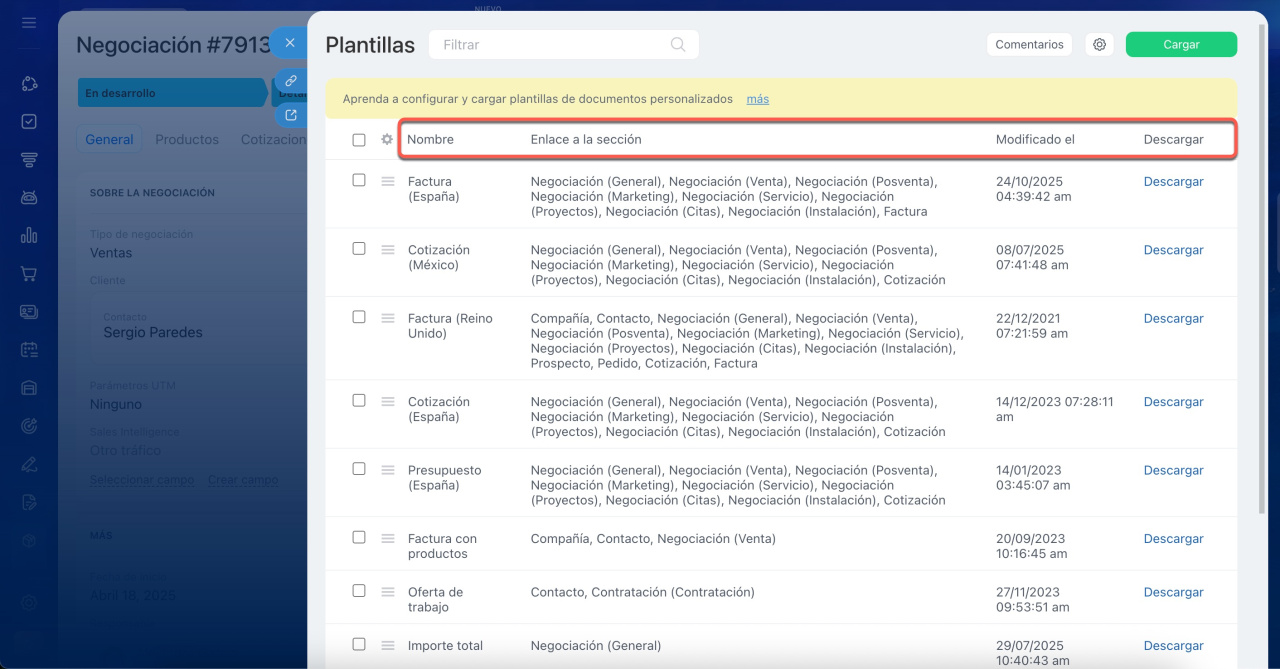
Task: Click the gear settings icon near Comentarios
Action: tap(1099, 45)
